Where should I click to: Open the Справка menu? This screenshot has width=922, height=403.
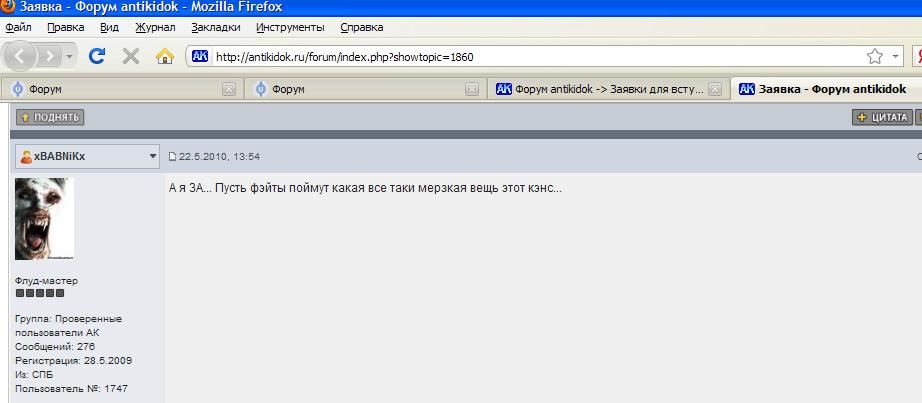pos(362,27)
